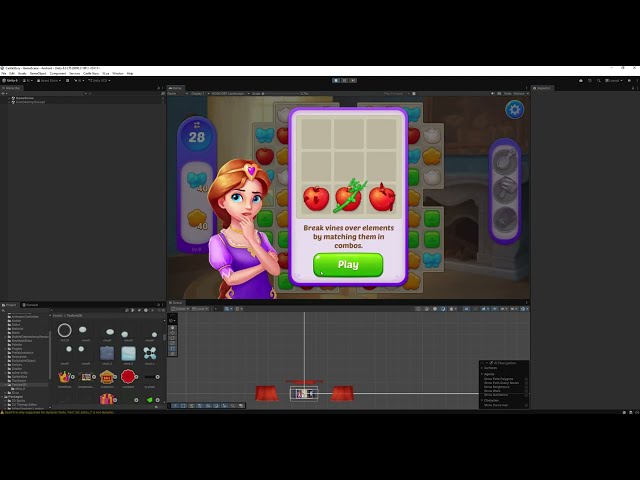Select the four-circle cross texture thumbnail
Viewport: 640px width, 480px height.
click(x=150, y=353)
